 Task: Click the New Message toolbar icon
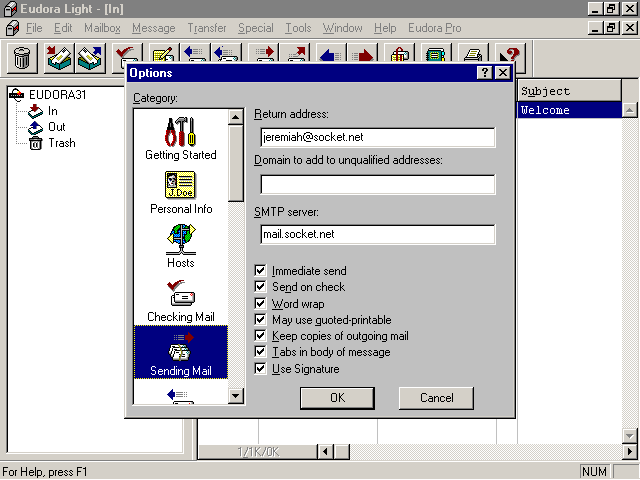click(x=164, y=53)
